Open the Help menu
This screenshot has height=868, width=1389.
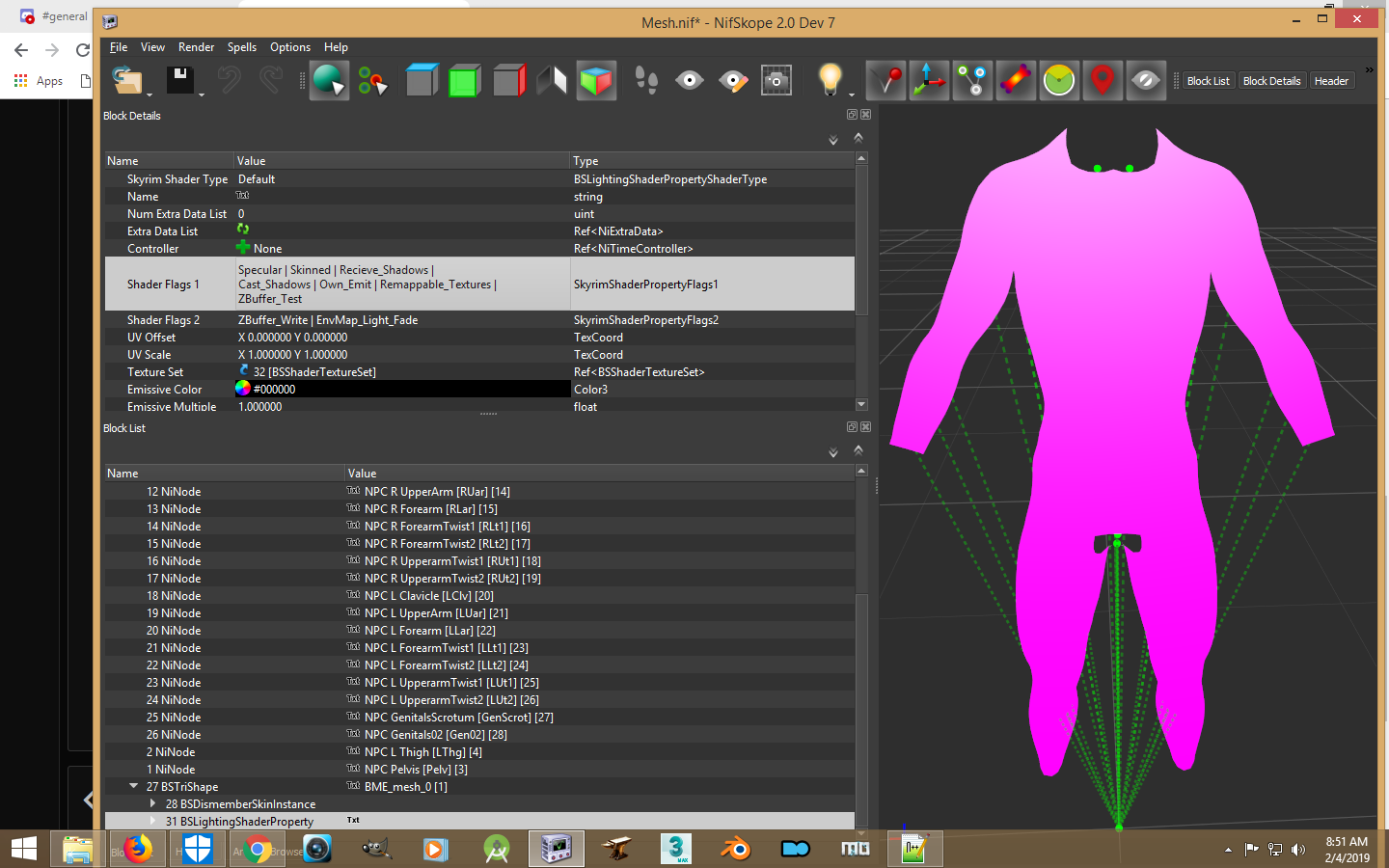pyautogui.click(x=336, y=47)
